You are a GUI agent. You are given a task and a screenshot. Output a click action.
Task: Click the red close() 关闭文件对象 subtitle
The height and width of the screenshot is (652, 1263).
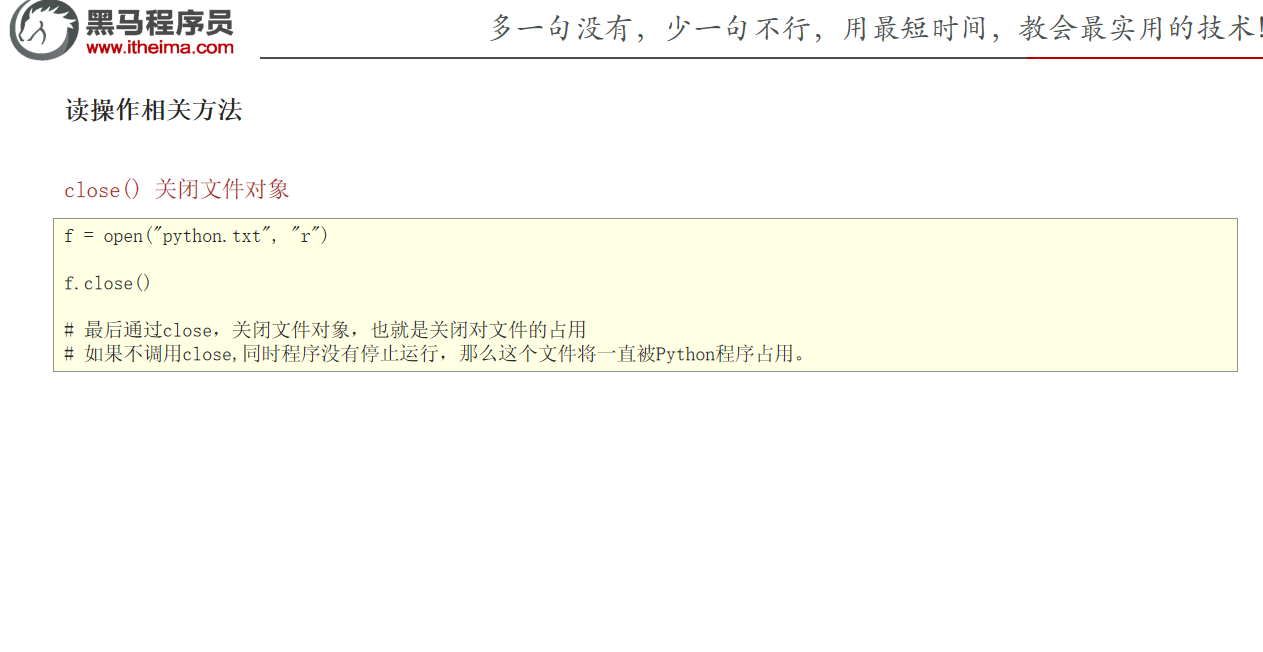(x=177, y=189)
